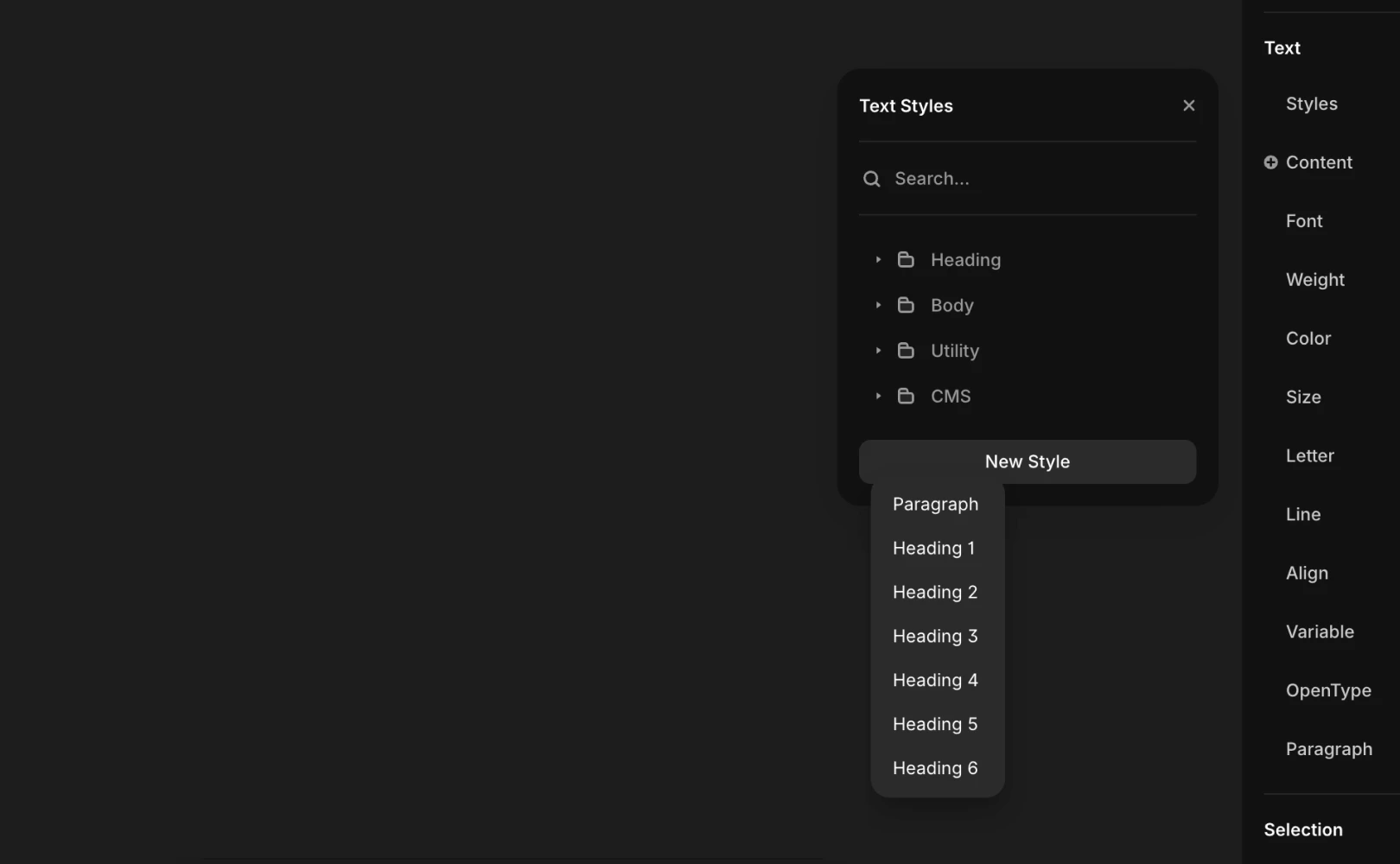1400x864 pixels.
Task: Click the plus icon beside Content
Action: 1270,162
